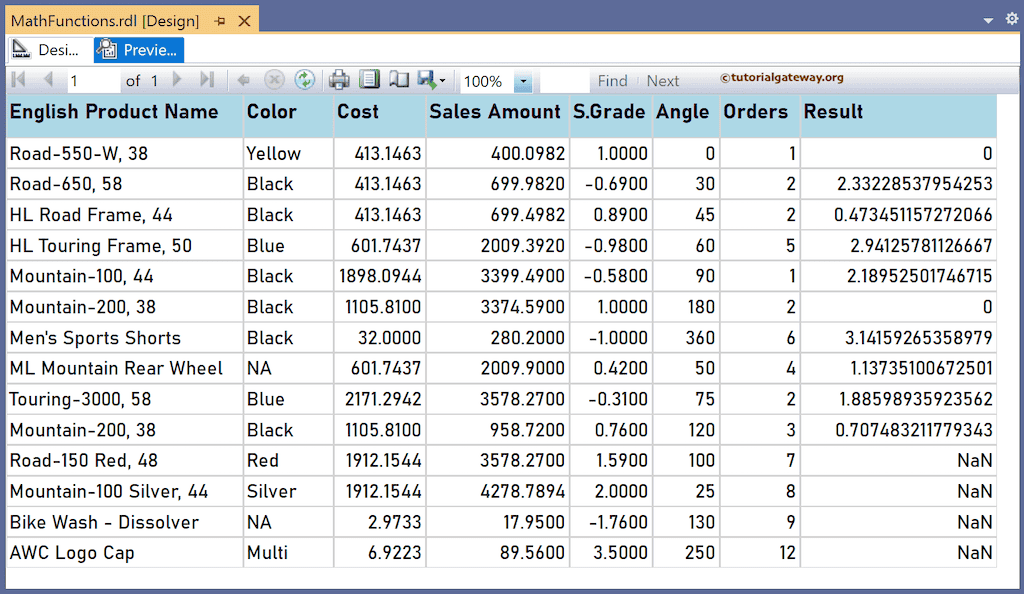Click the page number input field
The width and height of the screenshot is (1024, 594).
click(x=90, y=80)
